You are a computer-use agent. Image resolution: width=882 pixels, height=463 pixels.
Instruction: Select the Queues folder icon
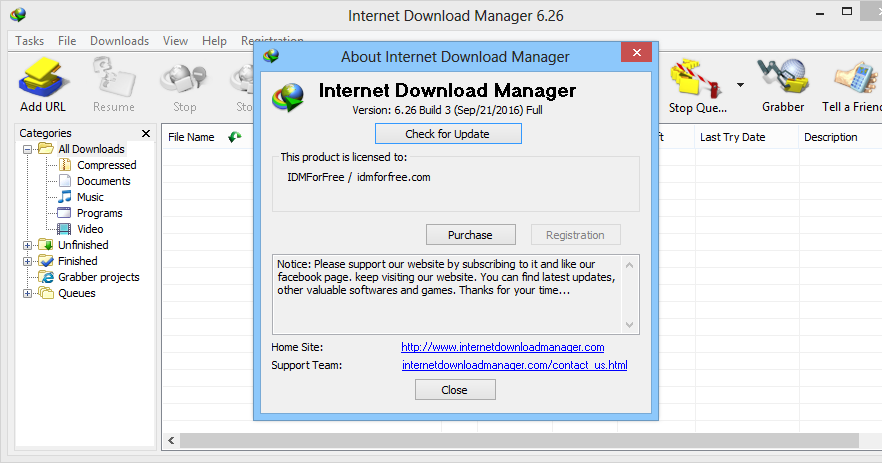click(x=46, y=293)
